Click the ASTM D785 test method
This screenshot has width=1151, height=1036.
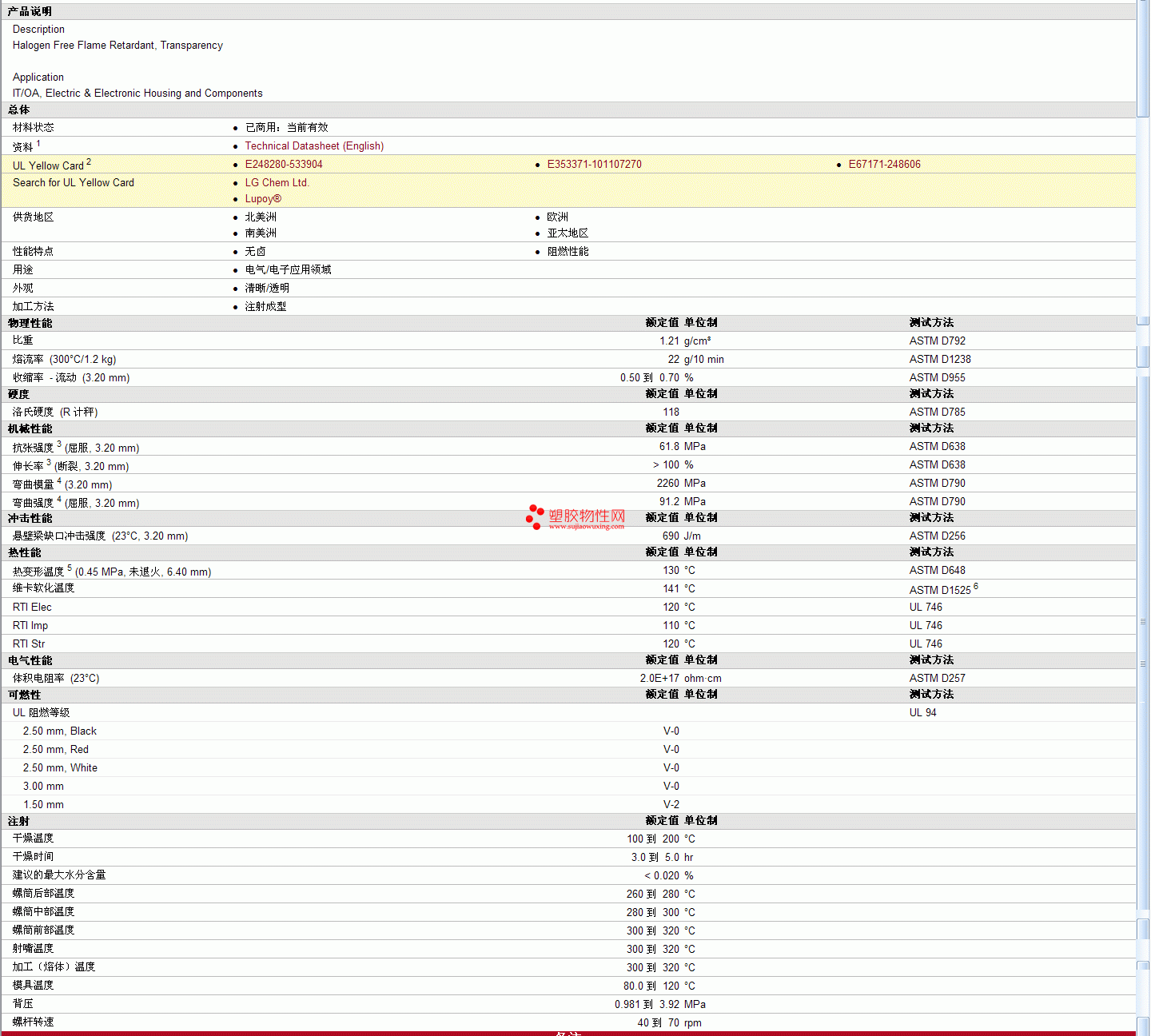(938, 412)
